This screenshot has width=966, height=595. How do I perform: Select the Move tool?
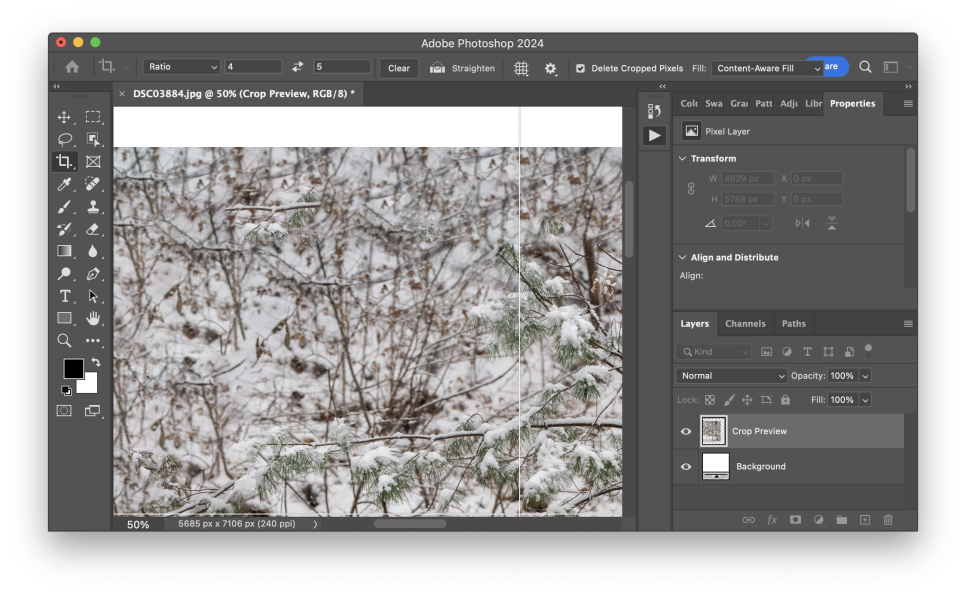[x=64, y=117]
